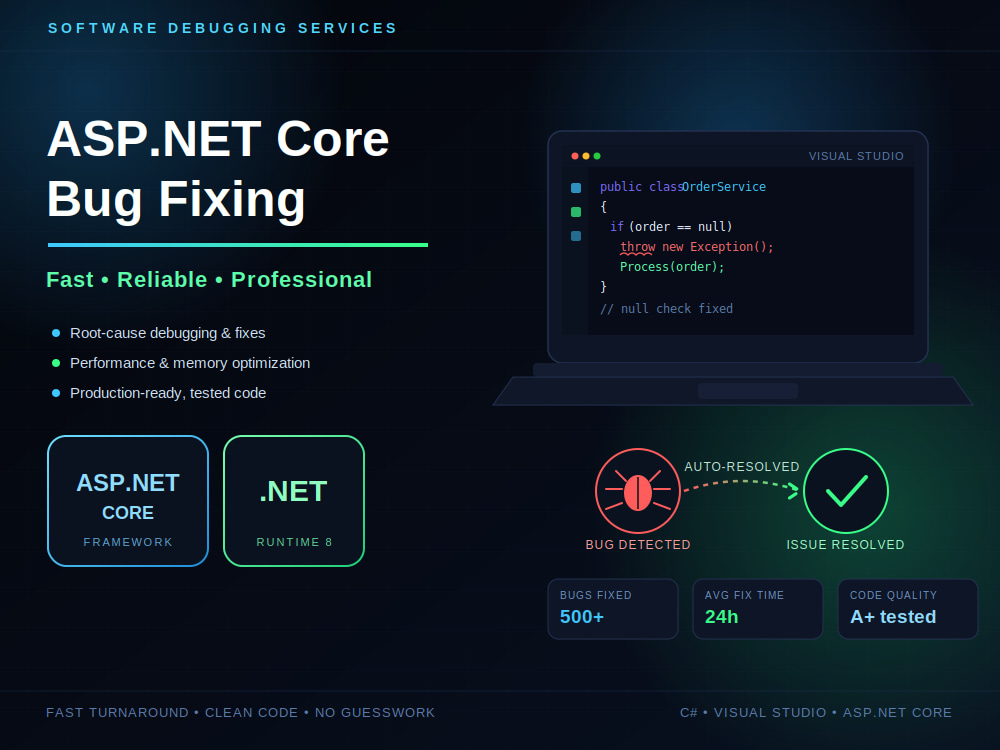Click the green checkmark resolved icon
This screenshot has width=1000, height=750.
coord(846,491)
